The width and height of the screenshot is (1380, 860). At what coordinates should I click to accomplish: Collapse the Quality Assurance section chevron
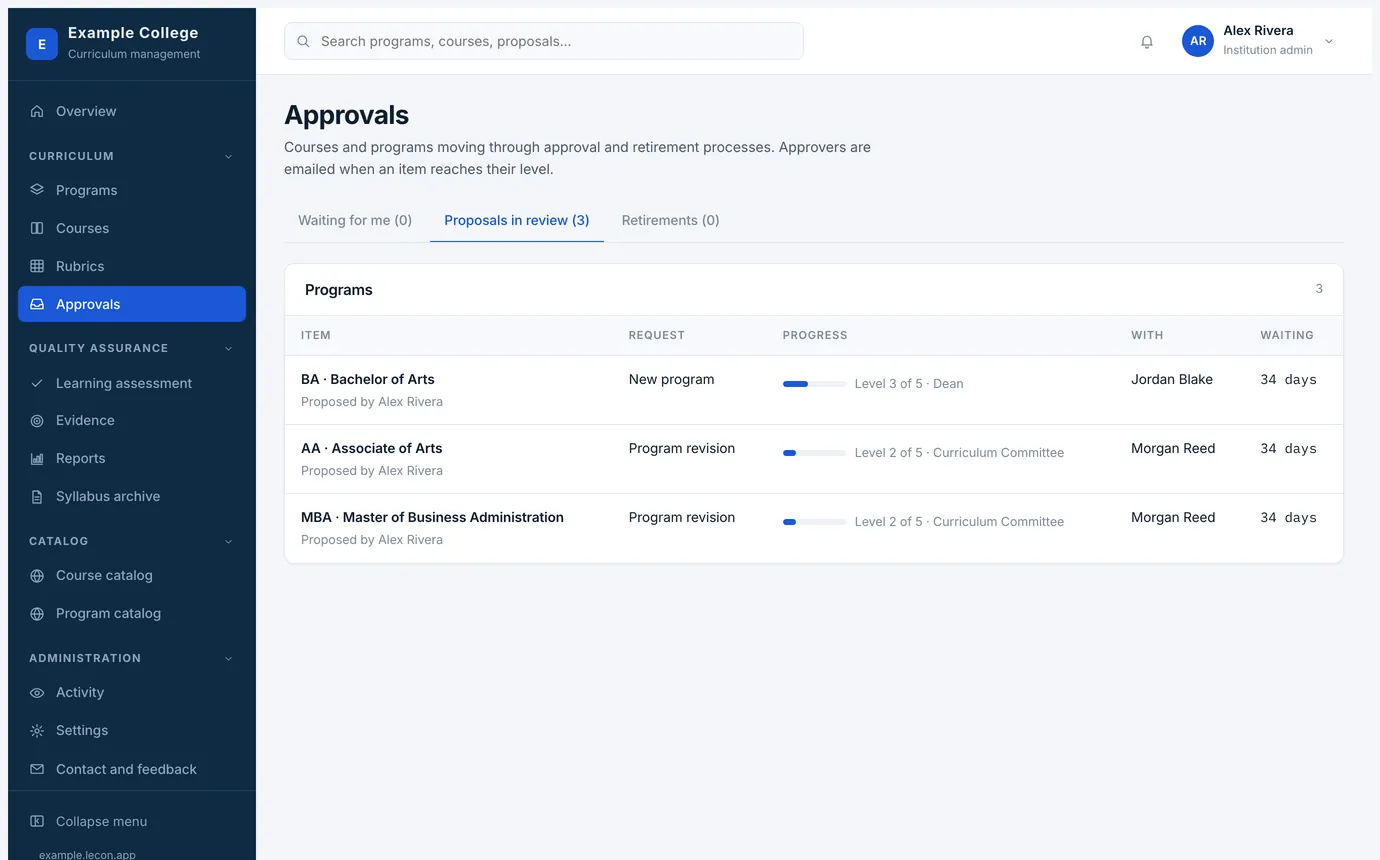click(x=228, y=349)
